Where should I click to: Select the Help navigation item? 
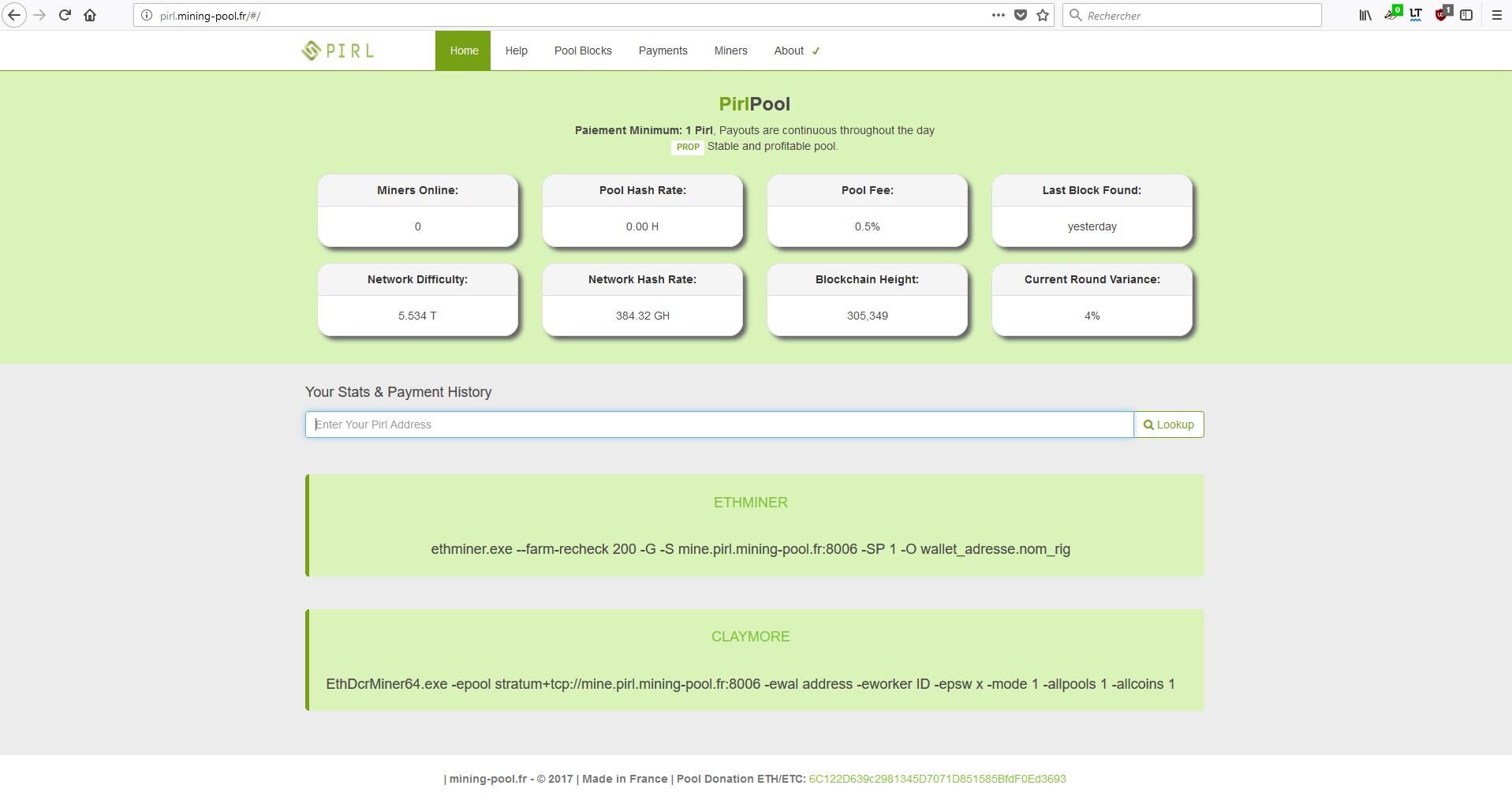tap(516, 50)
